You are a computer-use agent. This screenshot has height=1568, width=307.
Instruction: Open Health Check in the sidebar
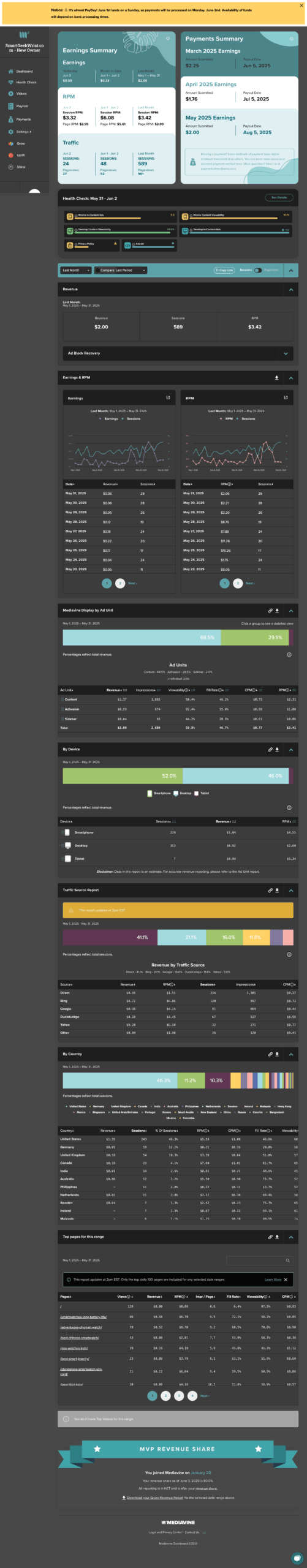(25, 82)
